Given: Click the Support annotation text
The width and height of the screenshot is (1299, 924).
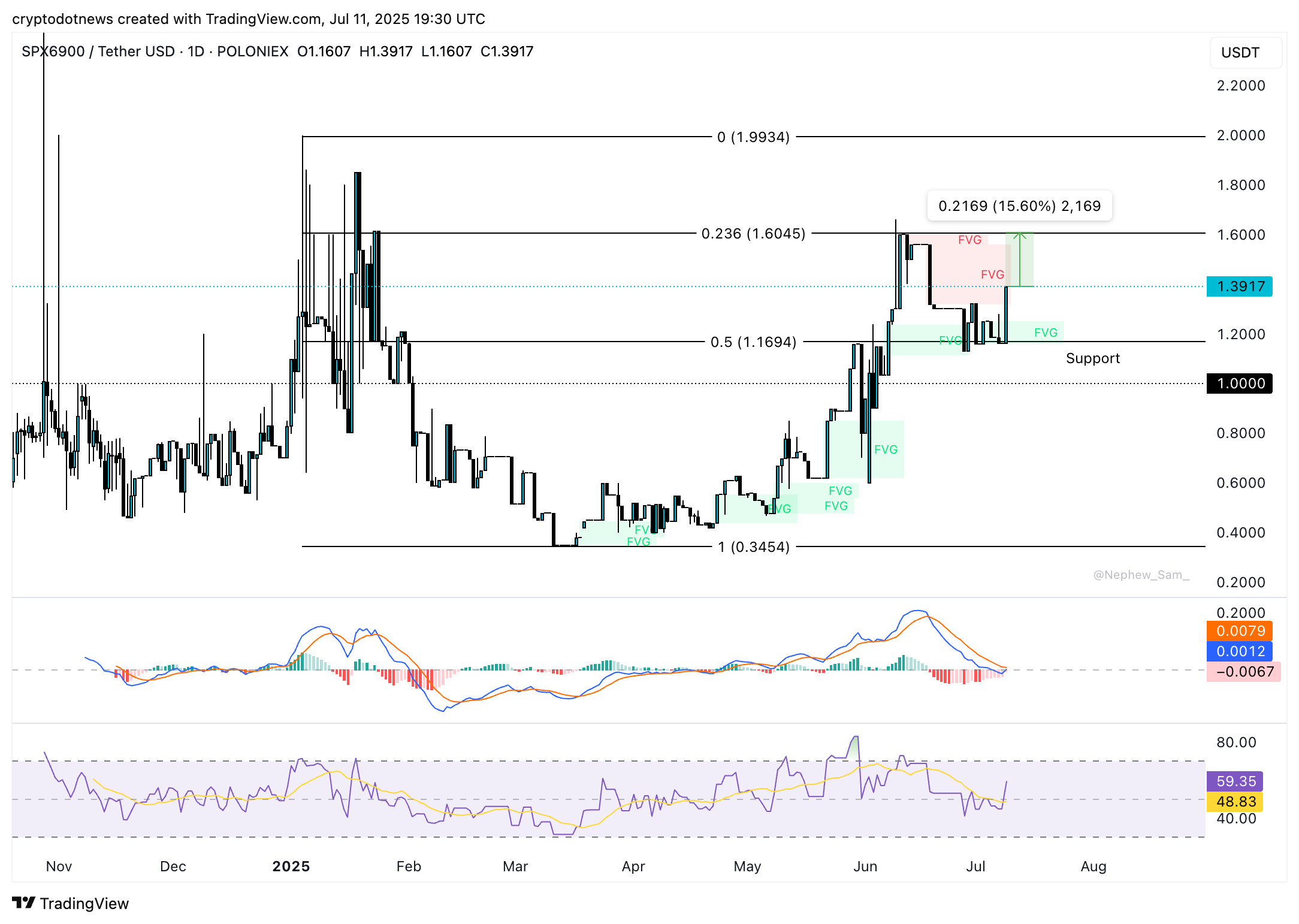Looking at the screenshot, I should click(1093, 358).
